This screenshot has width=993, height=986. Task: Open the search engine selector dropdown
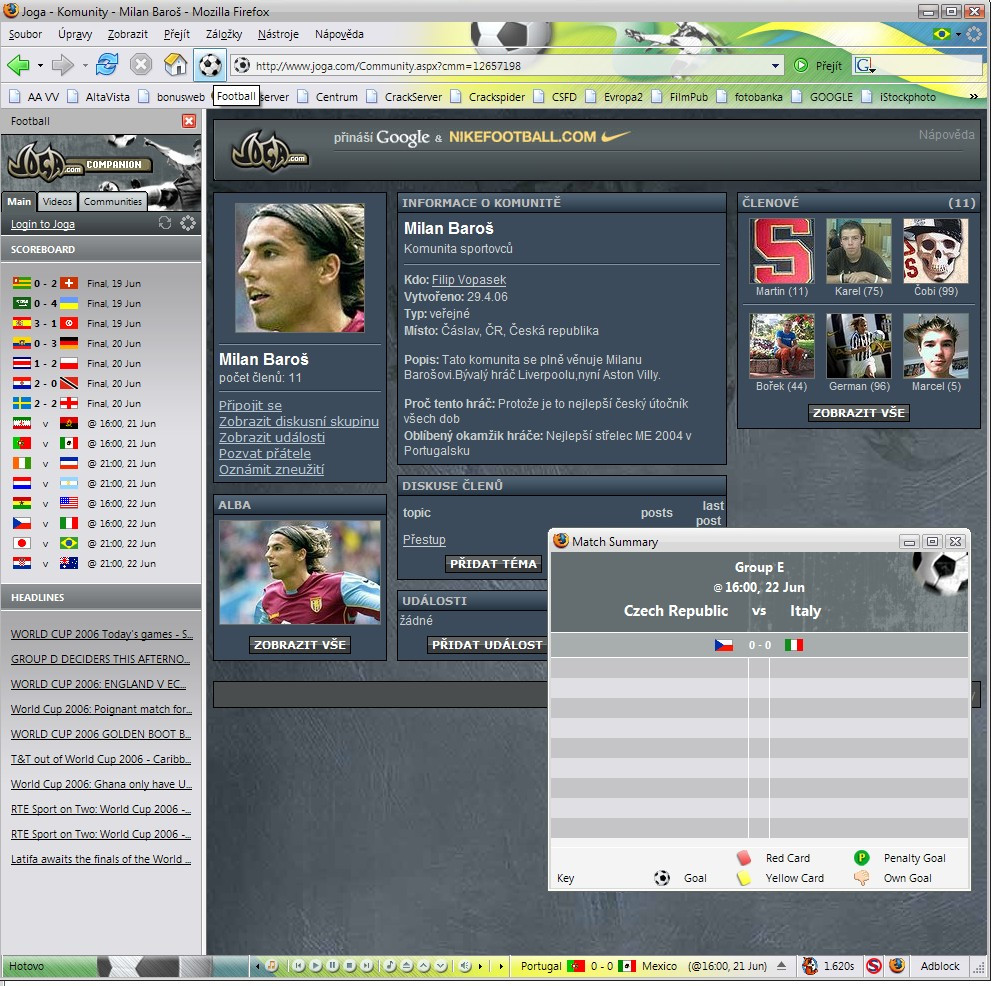click(x=865, y=65)
